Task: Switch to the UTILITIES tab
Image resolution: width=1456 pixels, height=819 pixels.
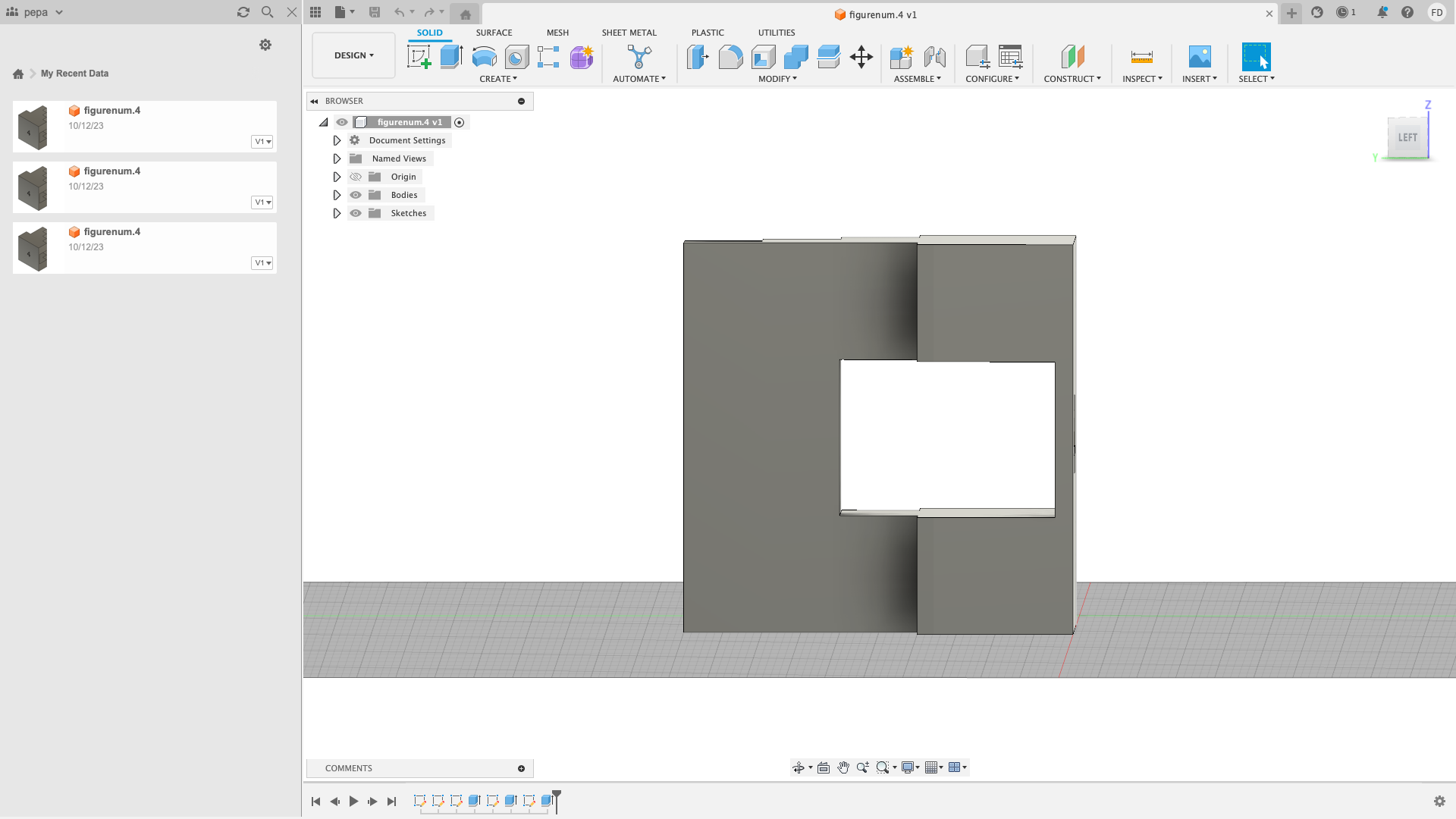Action: click(777, 33)
